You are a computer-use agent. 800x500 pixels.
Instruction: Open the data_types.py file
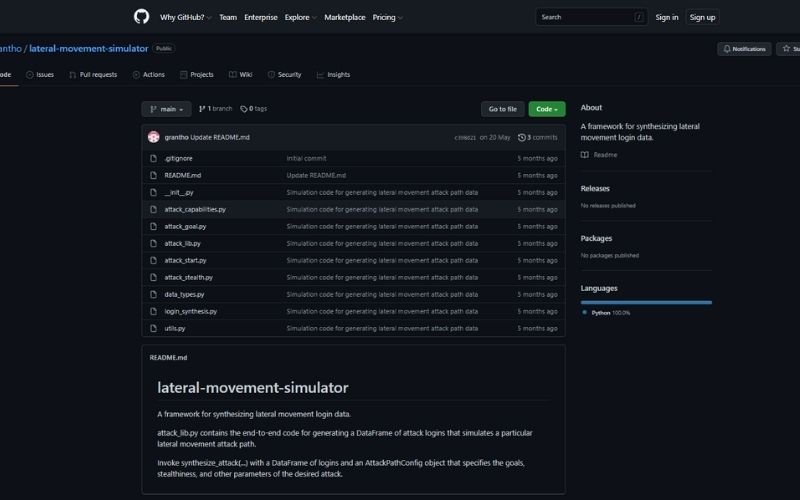184,294
